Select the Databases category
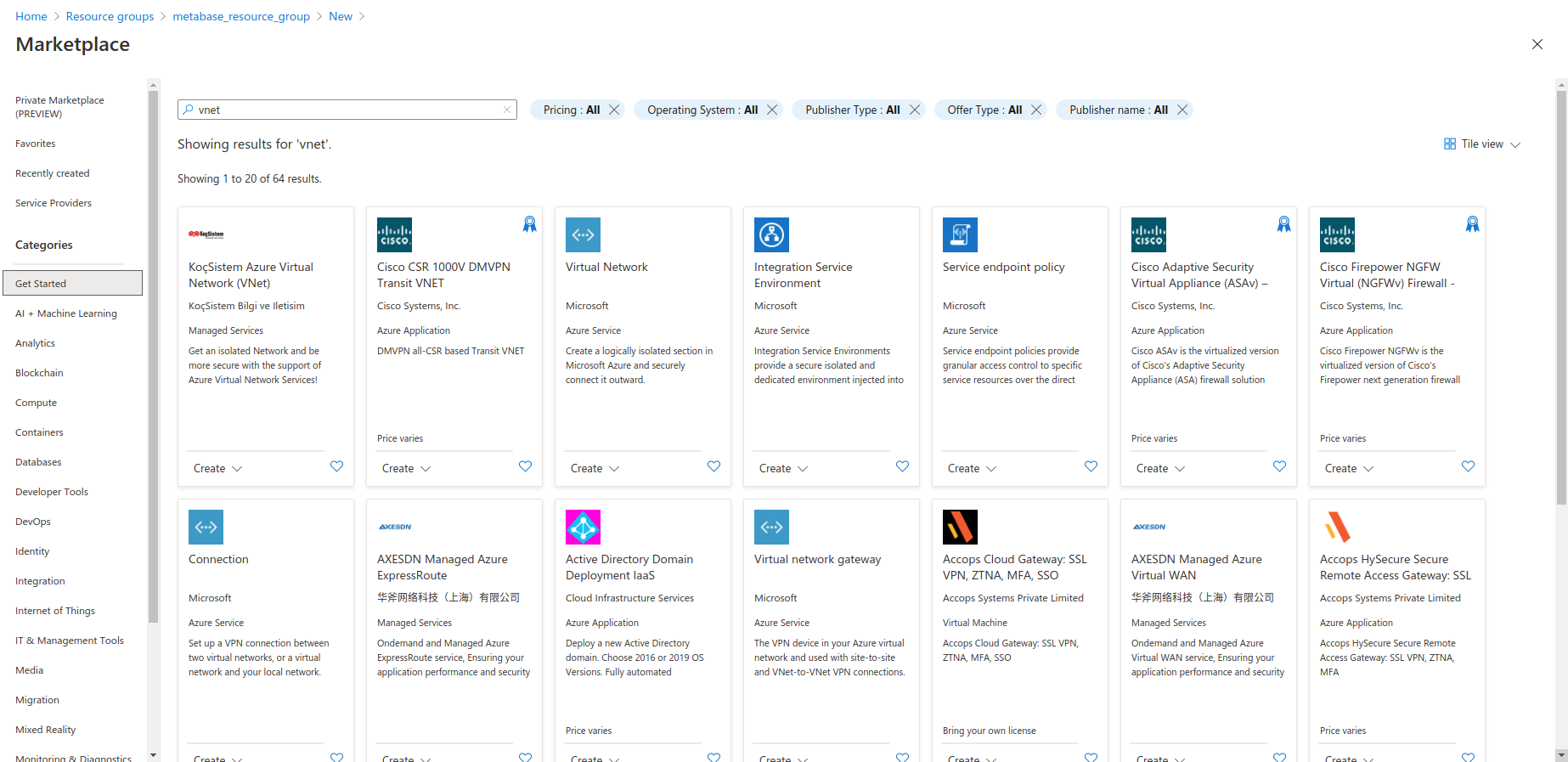This screenshot has height=762, width=1568. pyautogui.click(x=38, y=462)
